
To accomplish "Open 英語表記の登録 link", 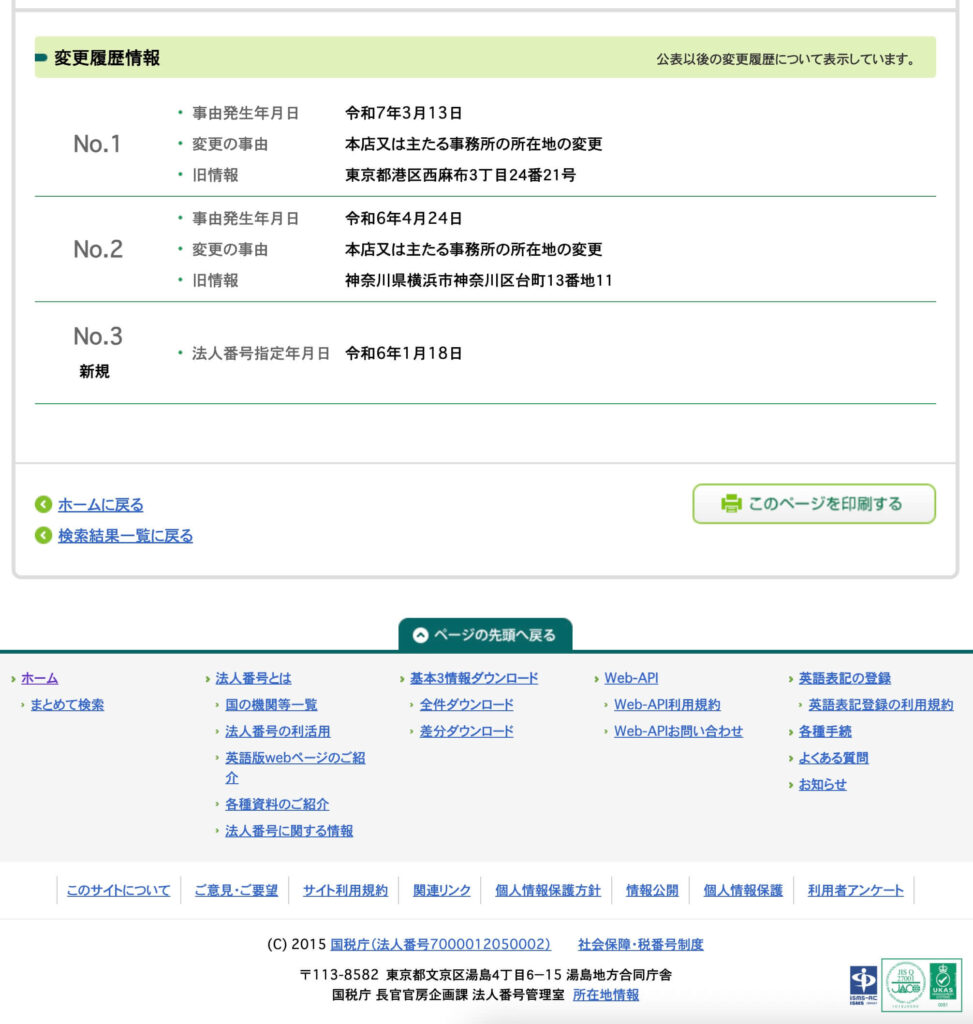I will tap(844, 679).
